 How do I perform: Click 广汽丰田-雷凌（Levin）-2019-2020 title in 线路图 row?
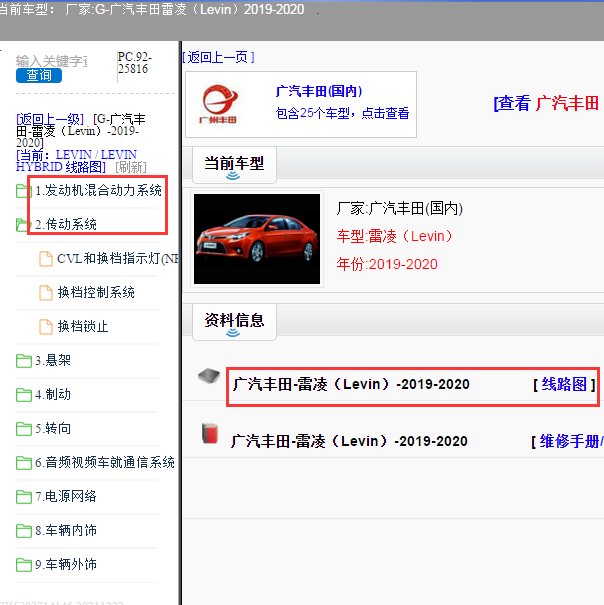tap(351, 384)
